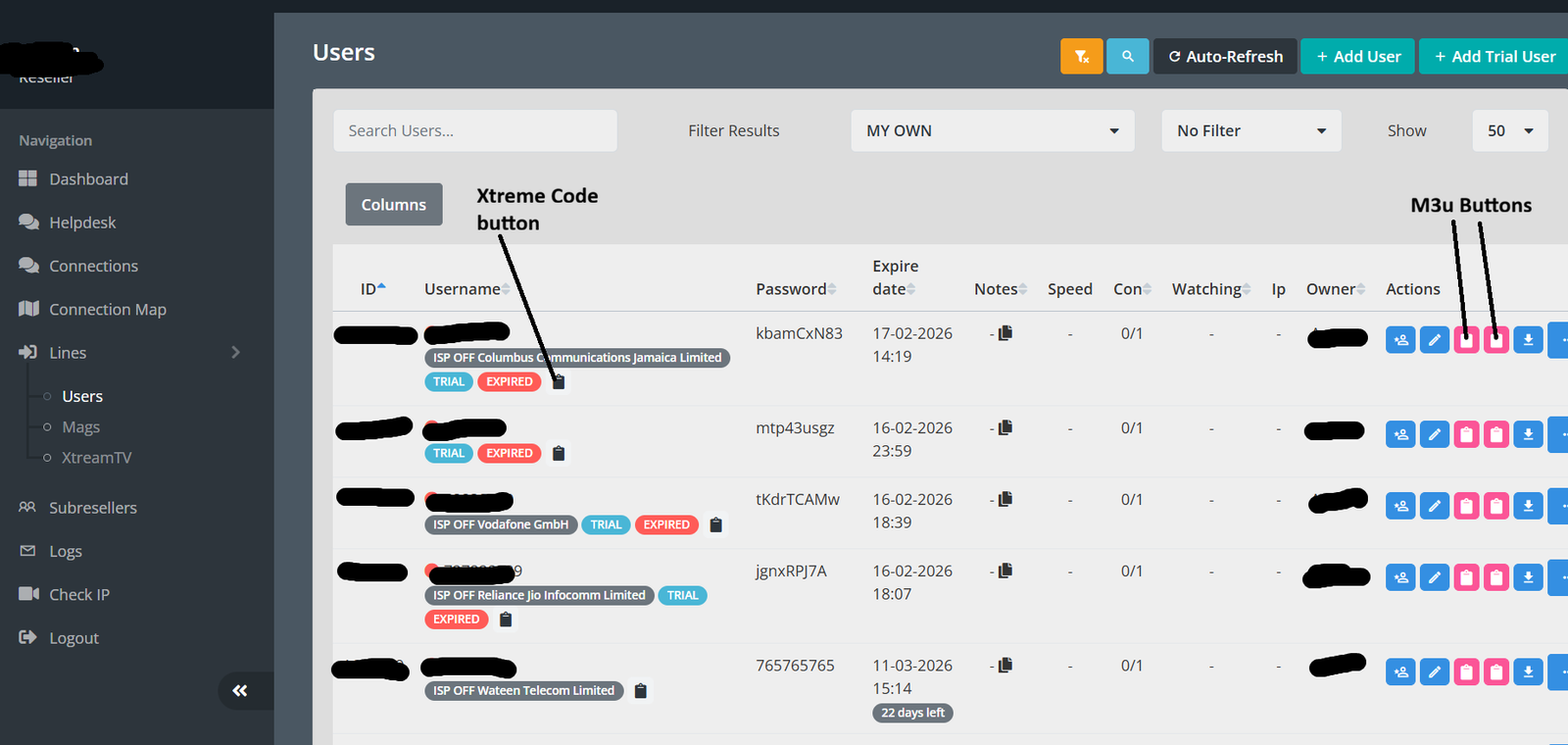Click left pink M3u clipboard in jgnxRPJ7A row
The height and width of the screenshot is (745, 1568).
pyautogui.click(x=1466, y=577)
